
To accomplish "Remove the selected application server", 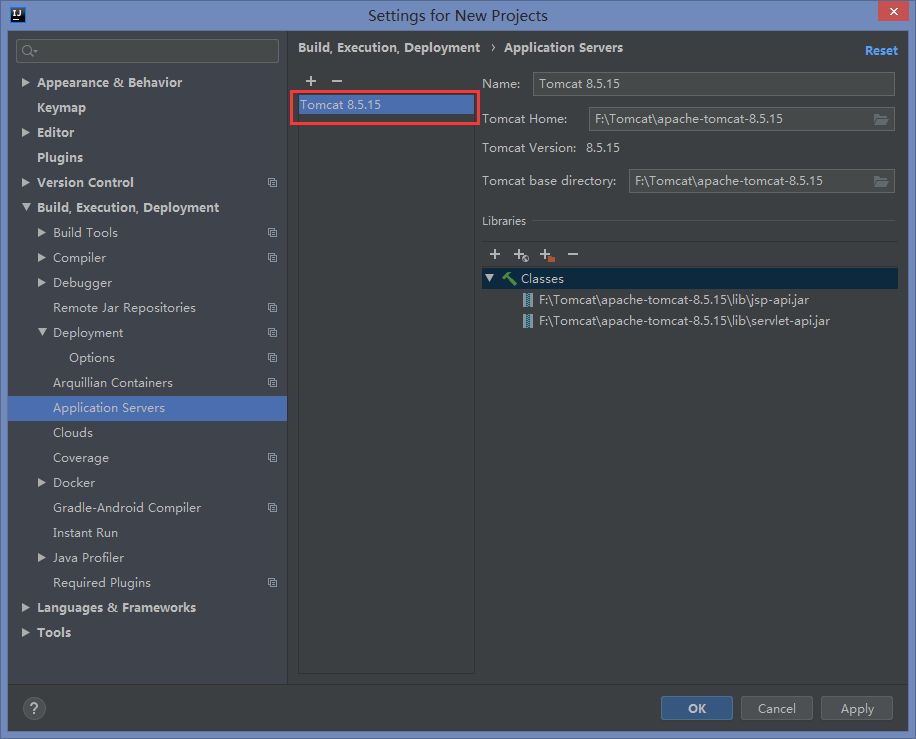I will point(336,81).
